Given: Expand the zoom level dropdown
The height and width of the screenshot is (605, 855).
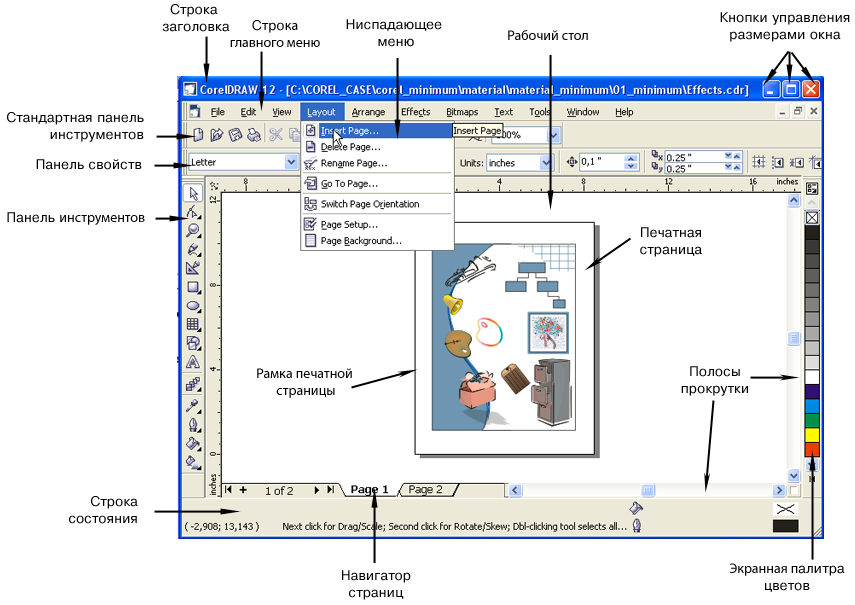Looking at the screenshot, I should click(553, 135).
